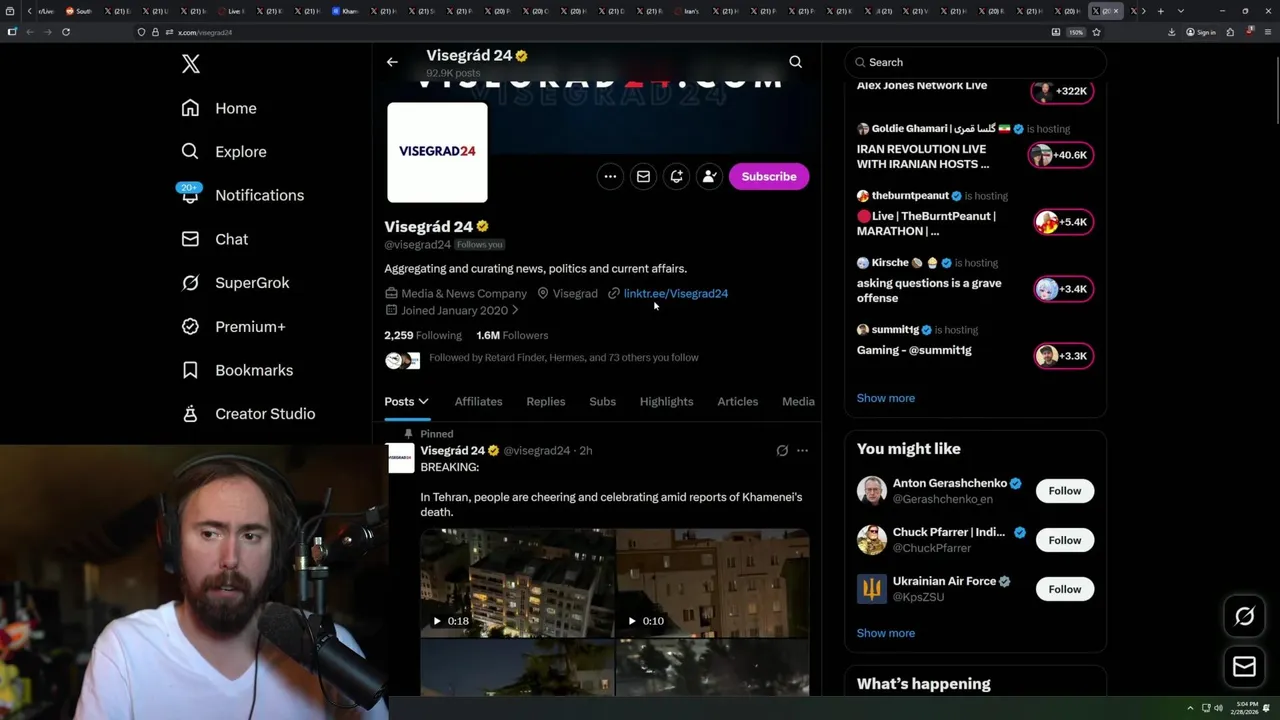Open new browser tab plus

1160,11
